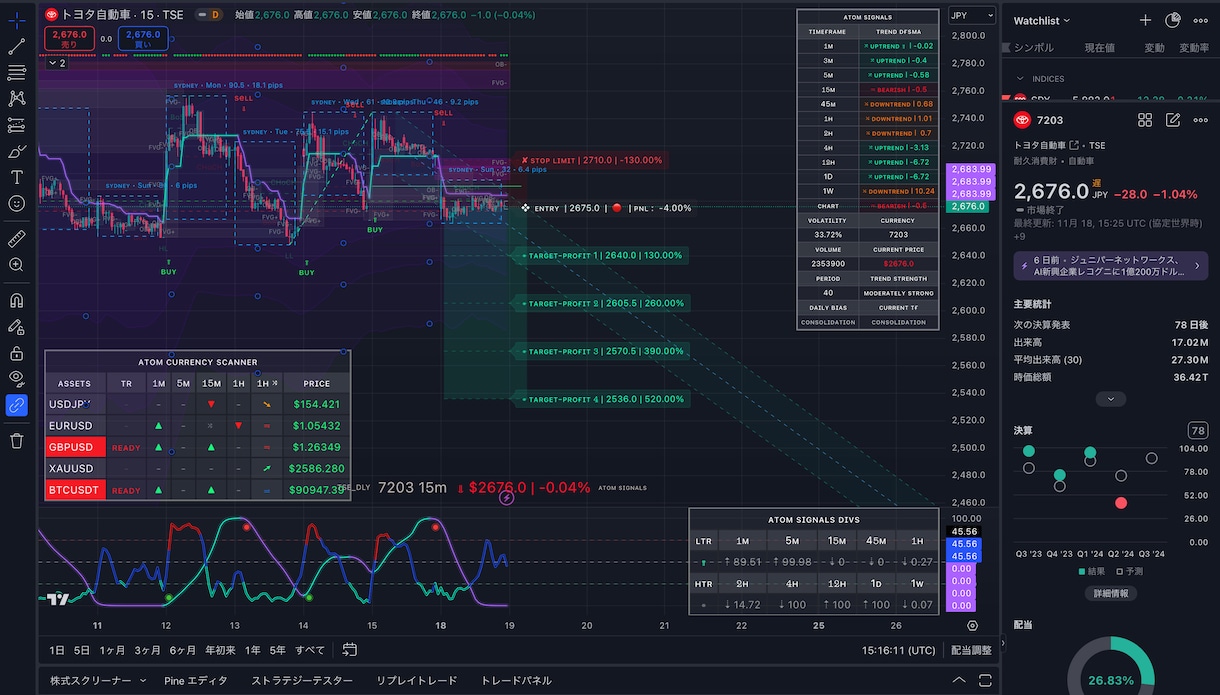Image resolution: width=1220 pixels, height=695 pixels.
Task: Select the BTCUSDT row in currency scanner
Action: (x=197, y=490)
